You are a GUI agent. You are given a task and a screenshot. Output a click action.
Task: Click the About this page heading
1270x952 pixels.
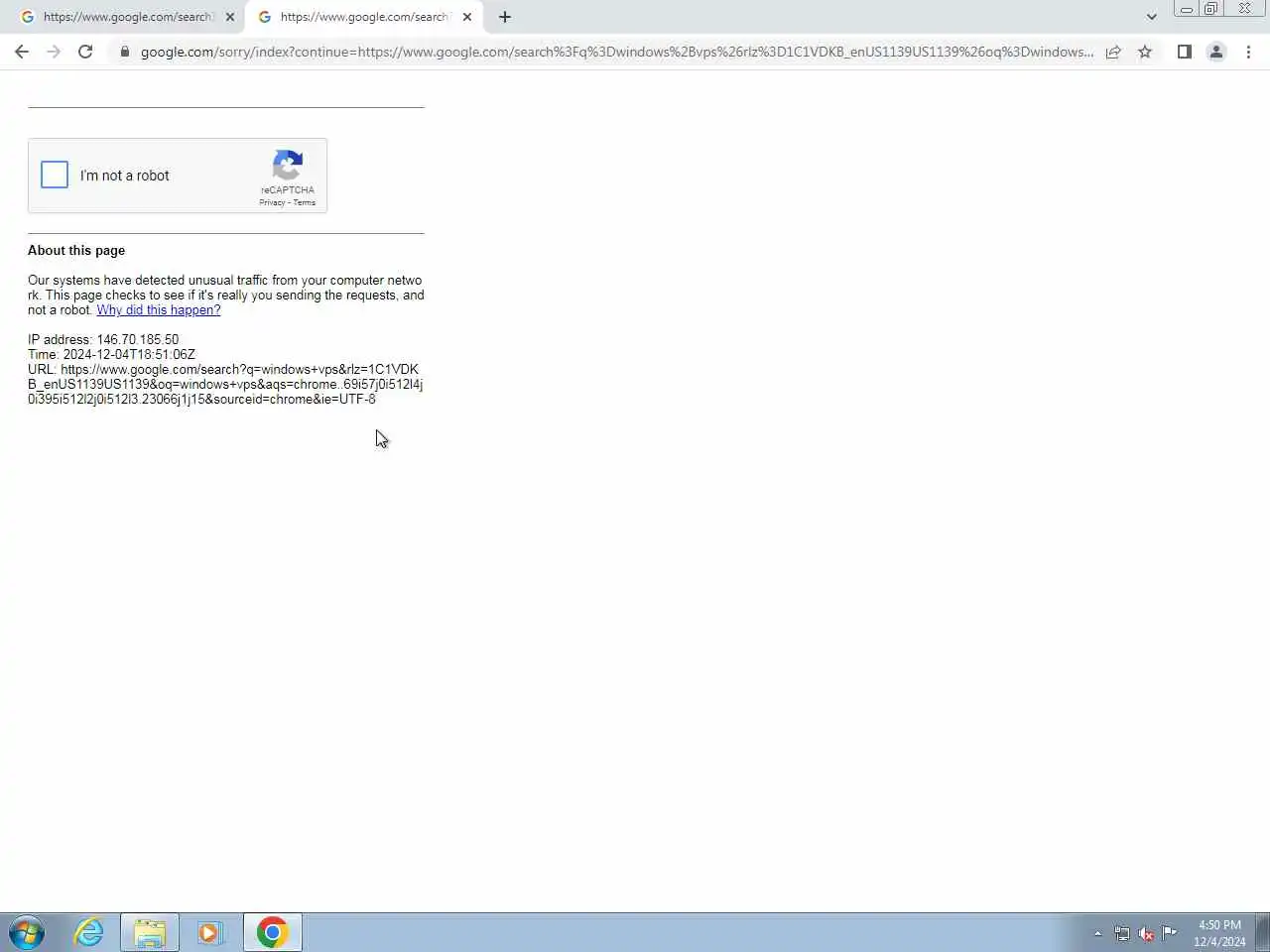pyautogui.click(x=76, y=251)
